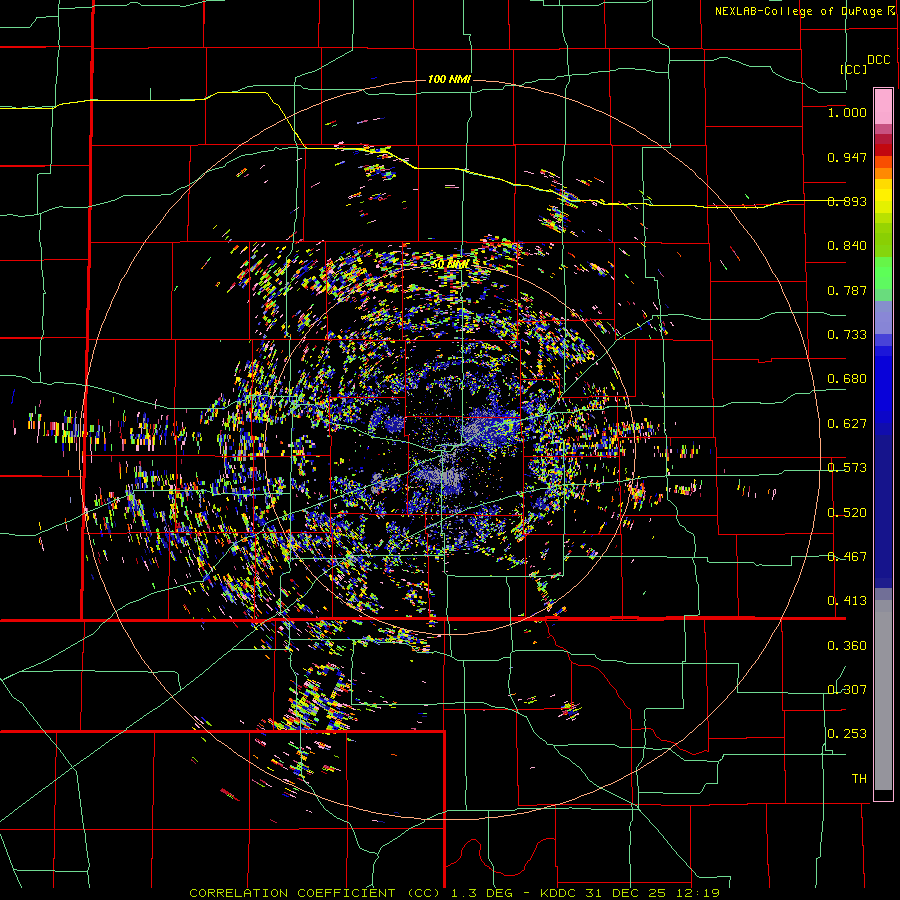Click the TH threshold label
900x900 pixels.
859,779
